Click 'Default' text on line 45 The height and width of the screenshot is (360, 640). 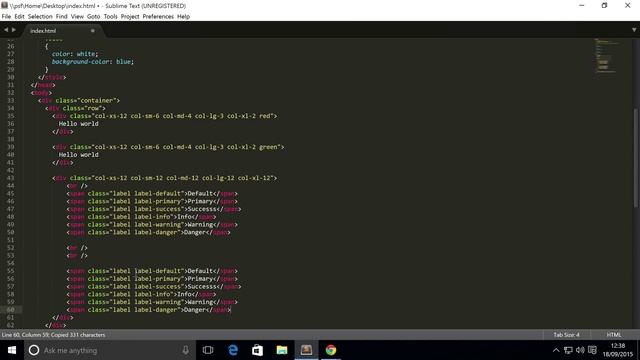click(200, 193)
